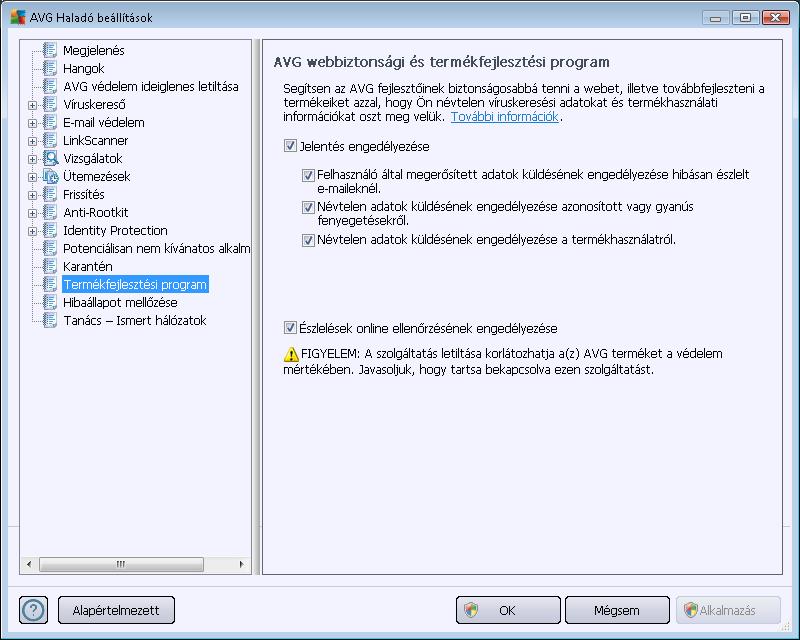This screenshot has width=800, height=640.
Task: Expand the Vizsgálatok tree node
Action: coord(32,159)
